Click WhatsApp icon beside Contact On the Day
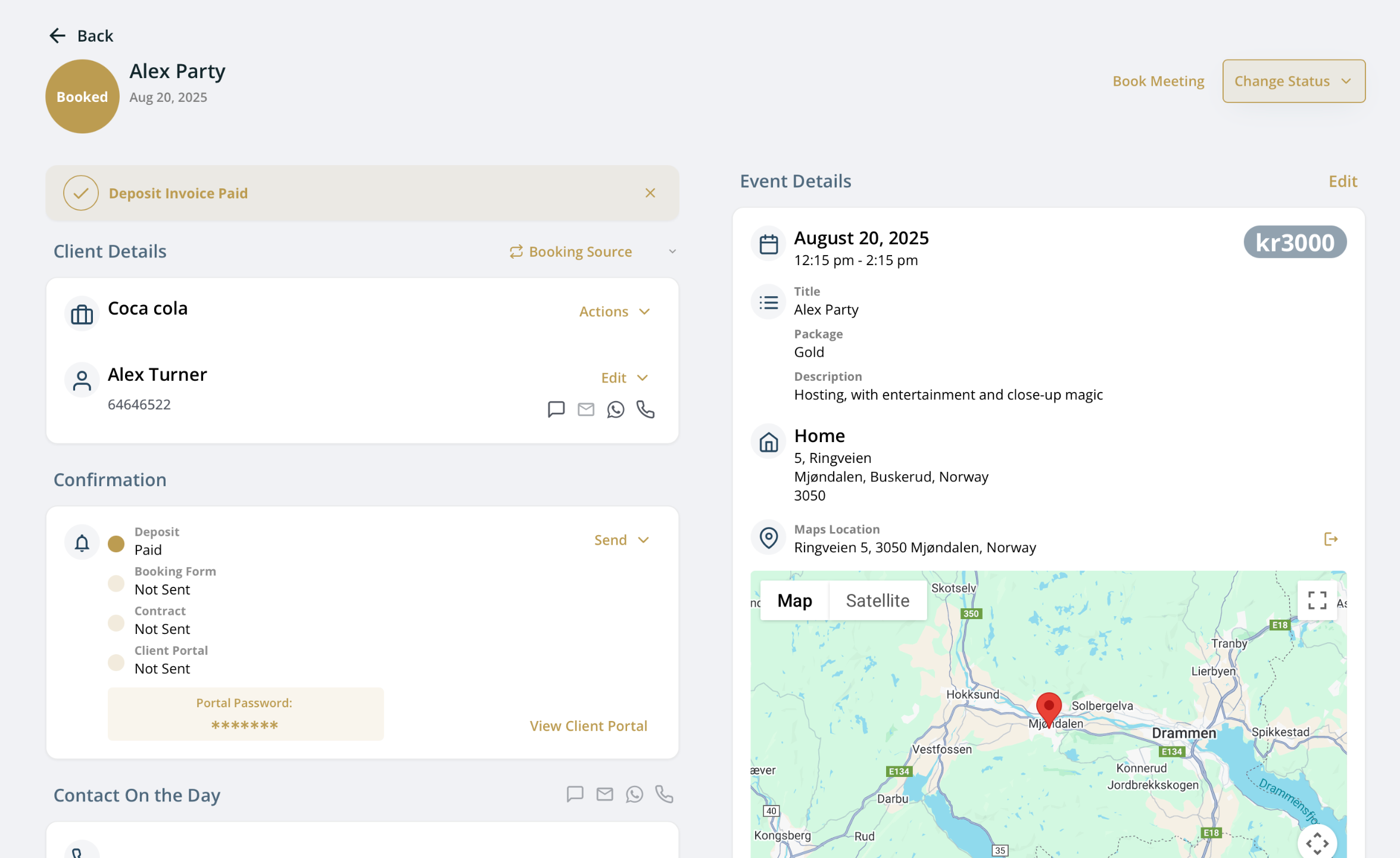 634,794
